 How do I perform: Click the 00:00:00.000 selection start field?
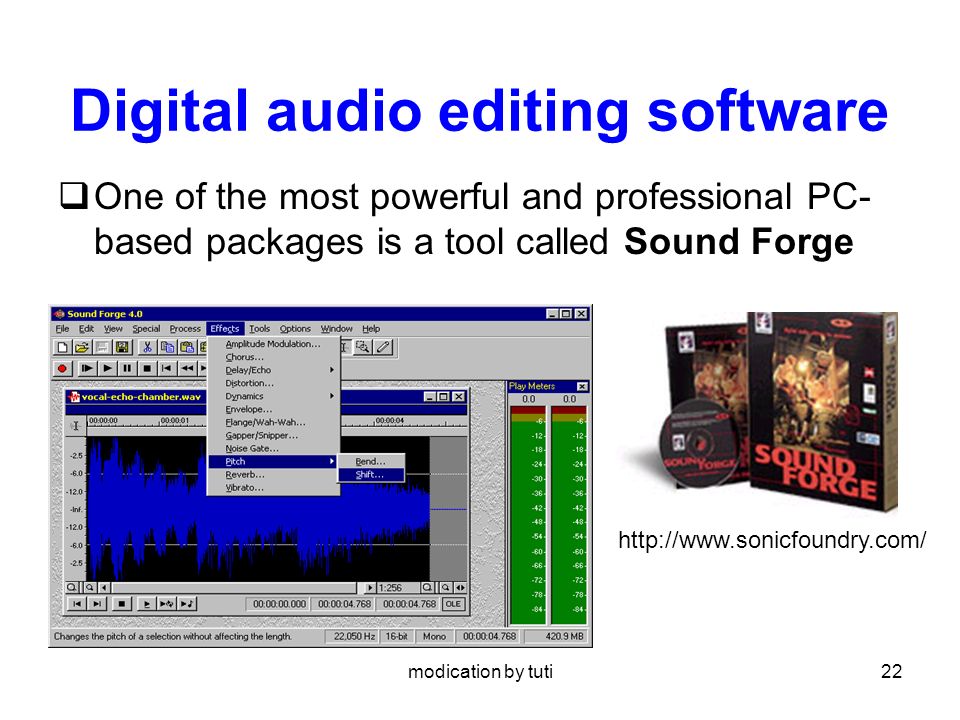279,604
